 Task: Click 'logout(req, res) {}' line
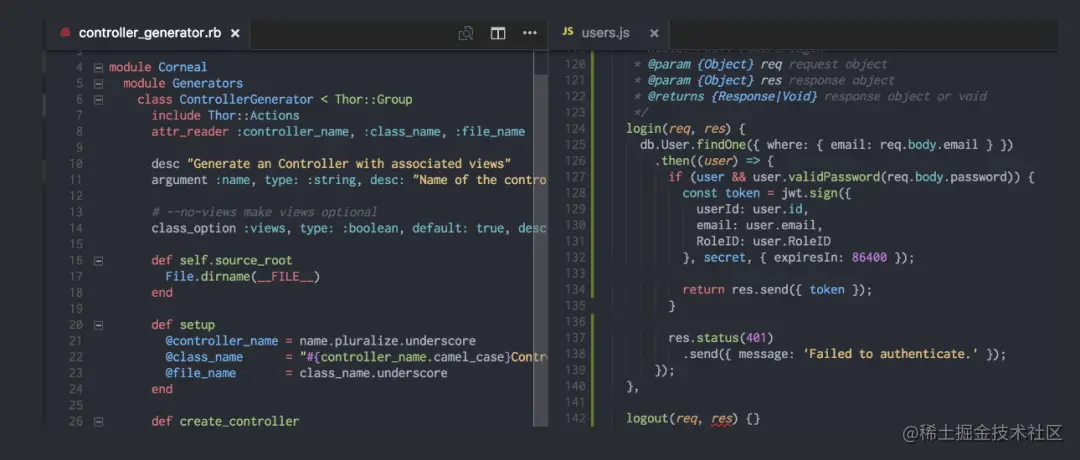[x=693, y=419]
